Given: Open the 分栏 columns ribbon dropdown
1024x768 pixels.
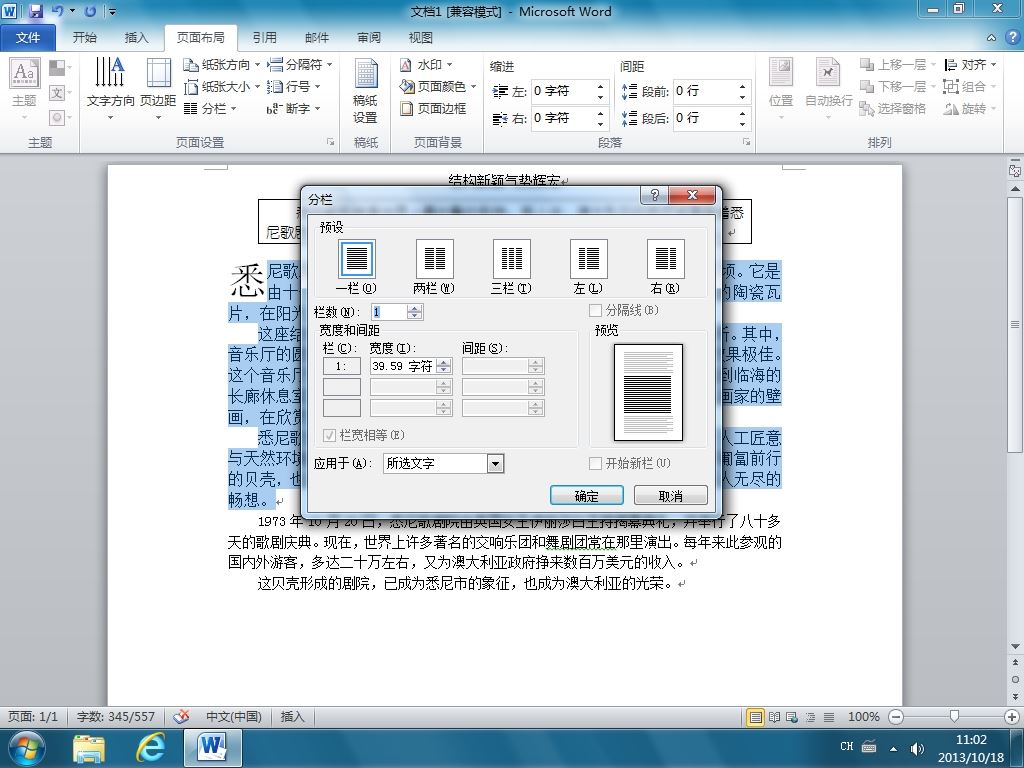Looking at the screenshot, I should click(x=210, y=108).
